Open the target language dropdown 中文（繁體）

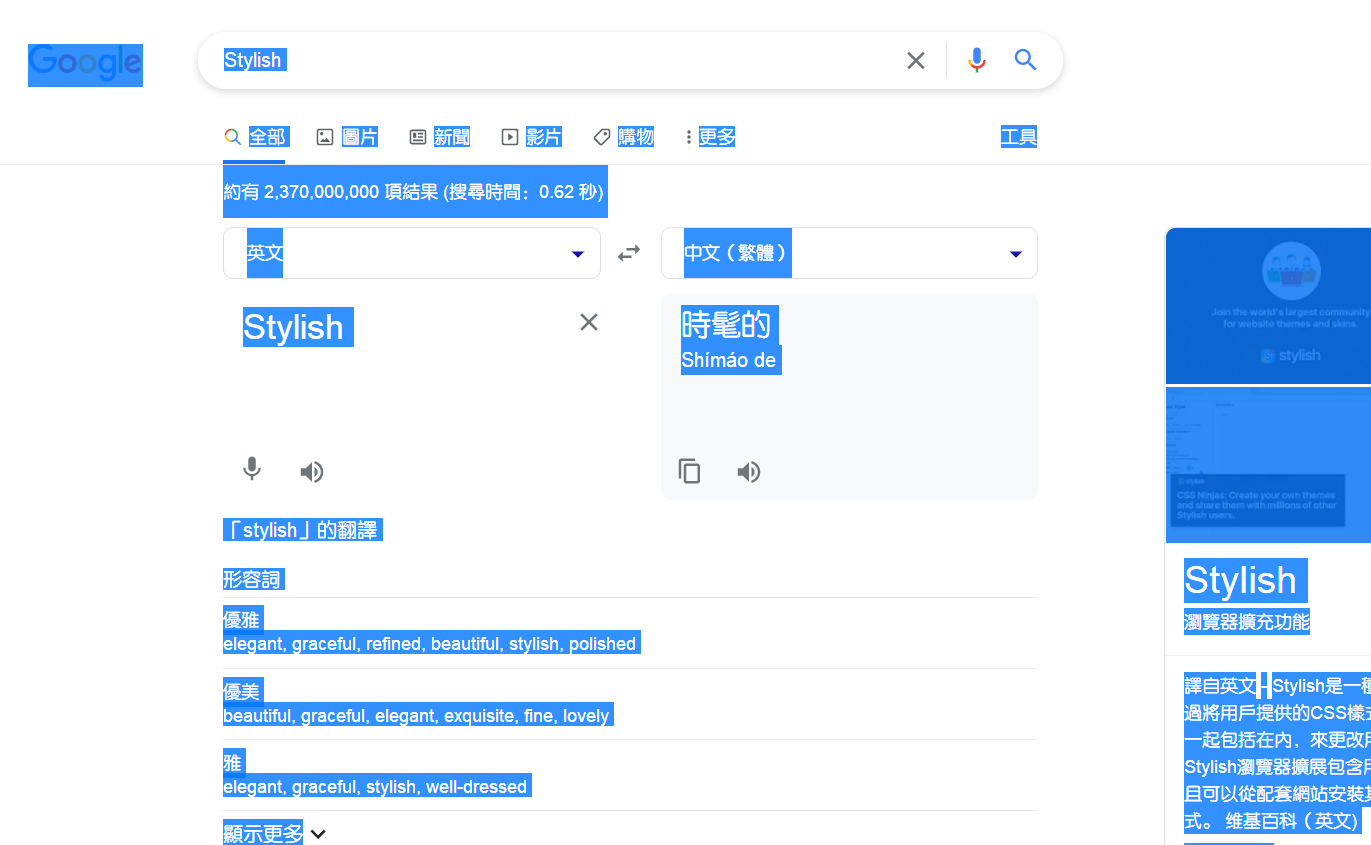point(849,253)
